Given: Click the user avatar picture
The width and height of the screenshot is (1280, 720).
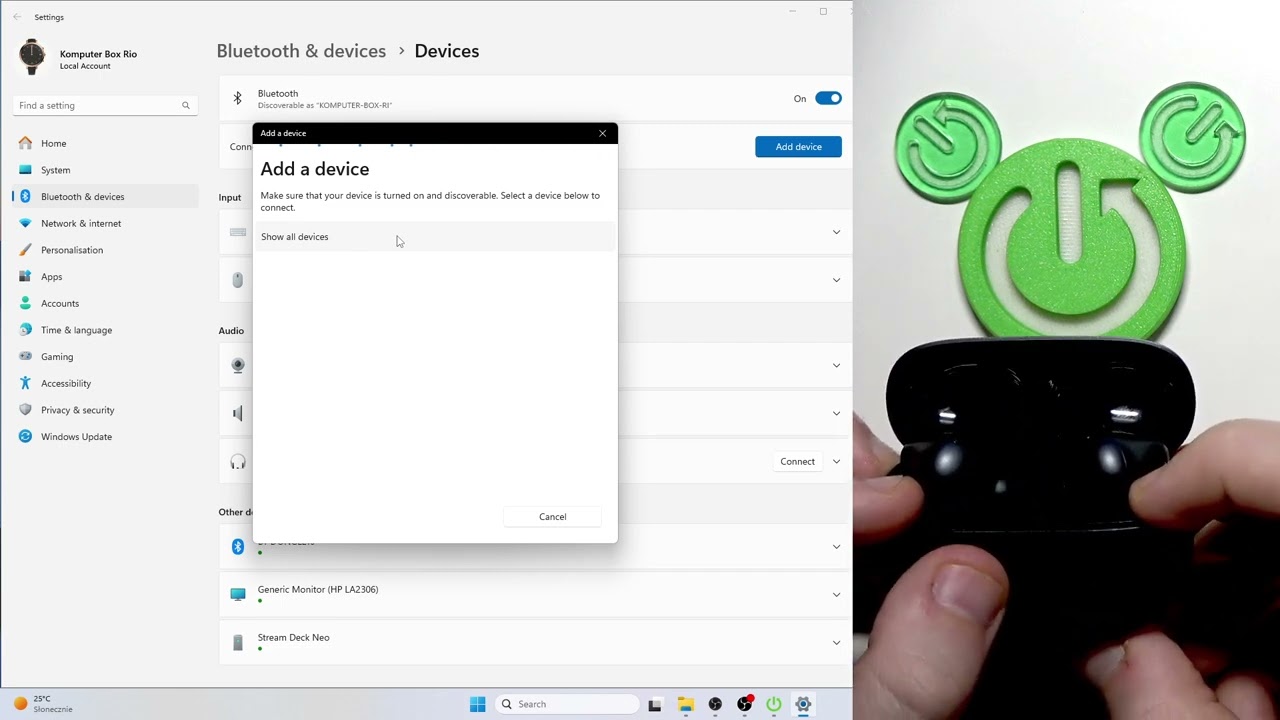Looking at the screenshot, I should (x=32, y=58).
